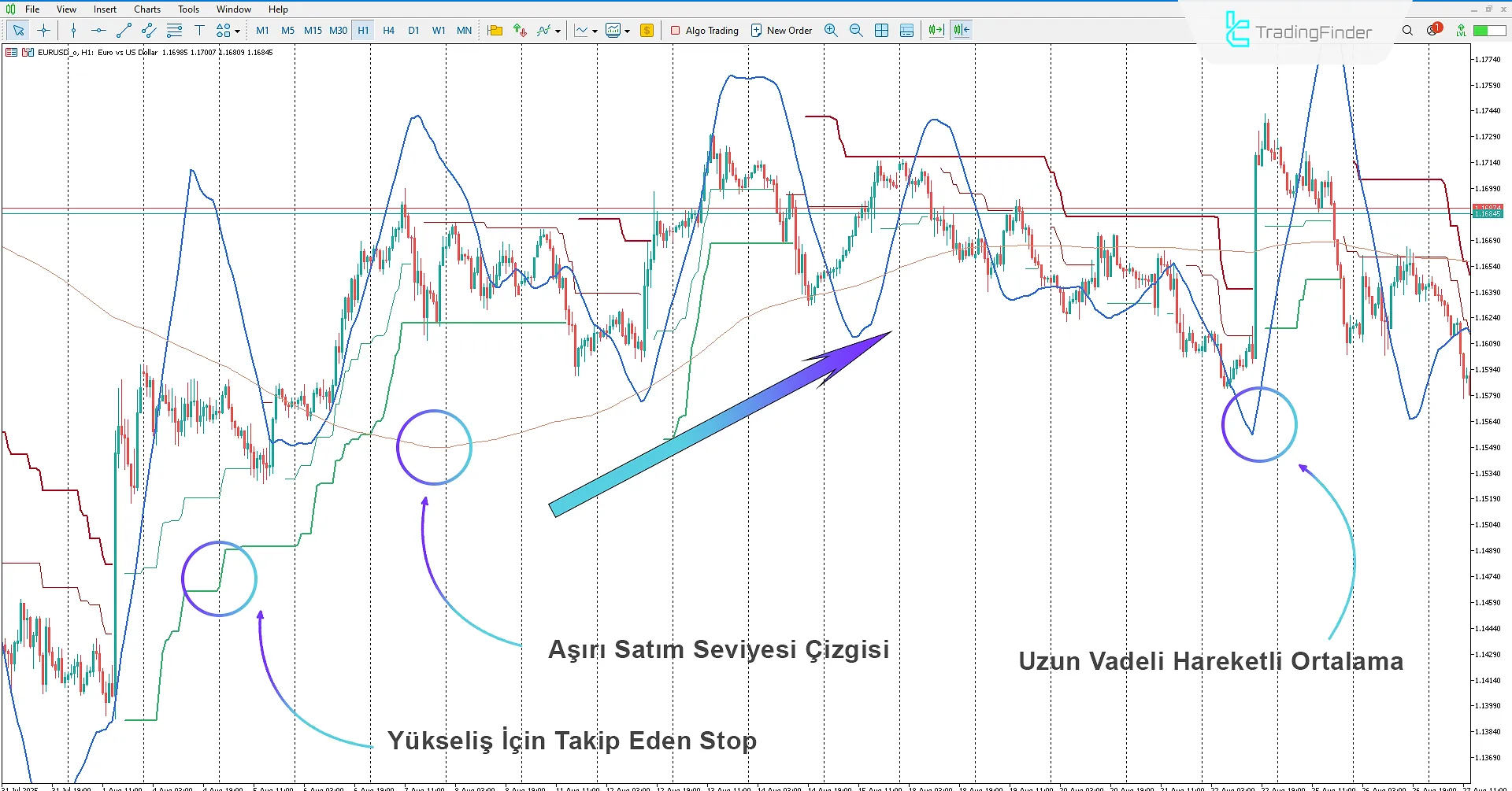Toggle chart shift from right edge

[x=960, y=30]
